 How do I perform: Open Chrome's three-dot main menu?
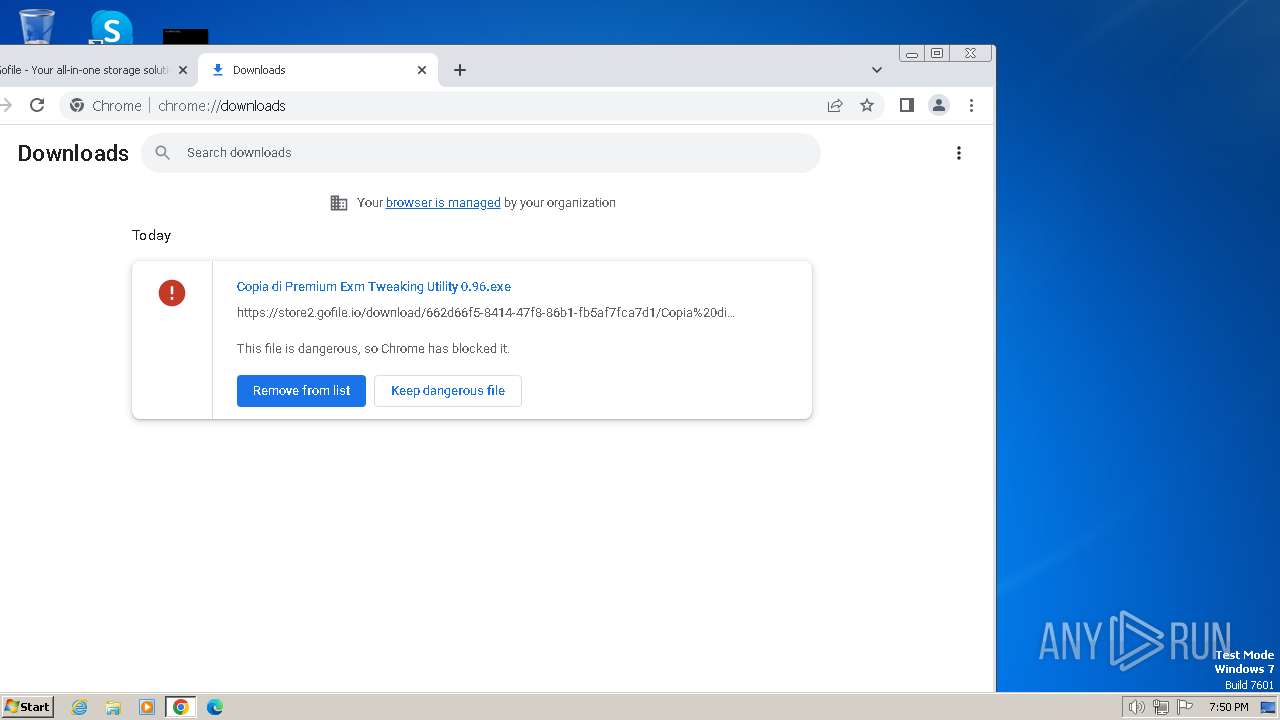(x=971, y=105)
